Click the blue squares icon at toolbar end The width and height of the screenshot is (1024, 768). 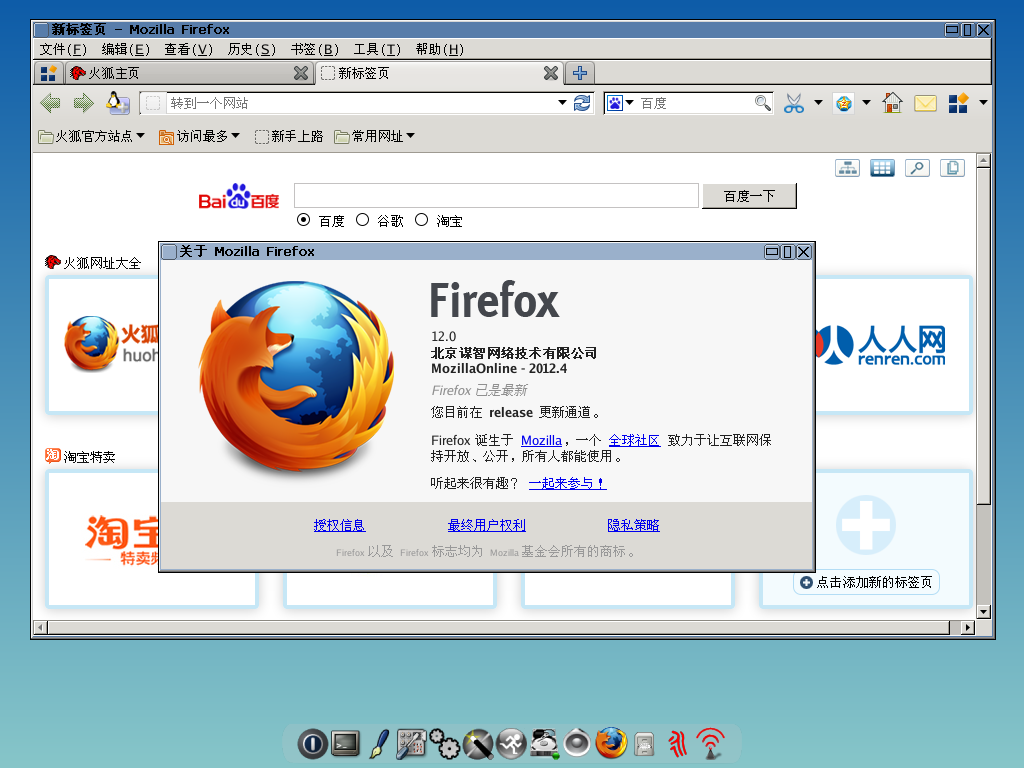958,103
